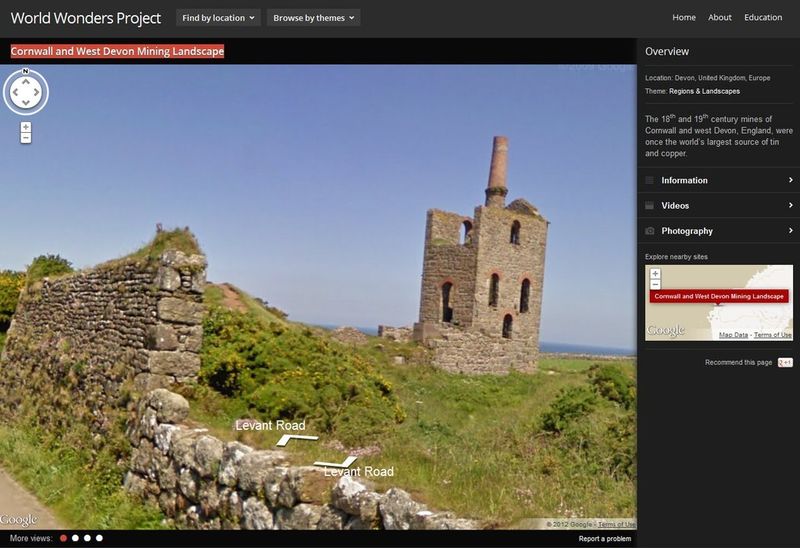The image size is (800, 548).
Task: Click the Information section icon
Action: (x=649, y=180)
